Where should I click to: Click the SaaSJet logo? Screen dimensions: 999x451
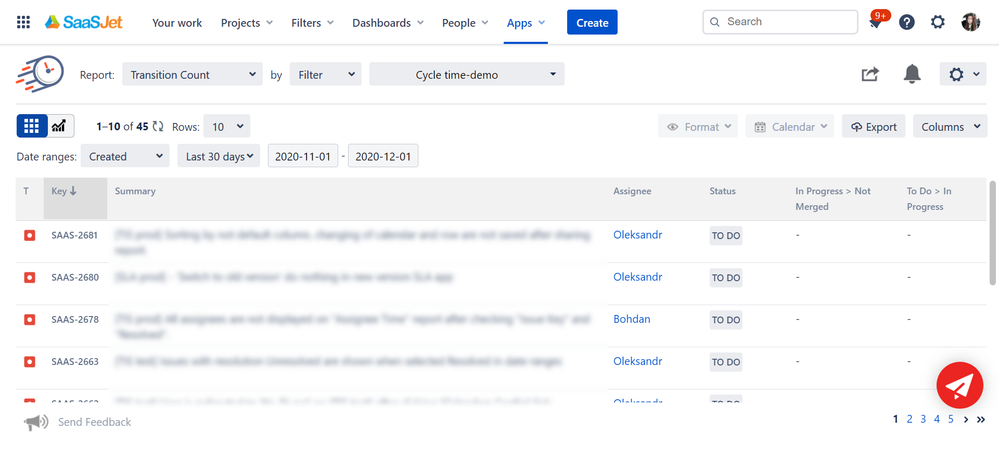pos(83,22)
